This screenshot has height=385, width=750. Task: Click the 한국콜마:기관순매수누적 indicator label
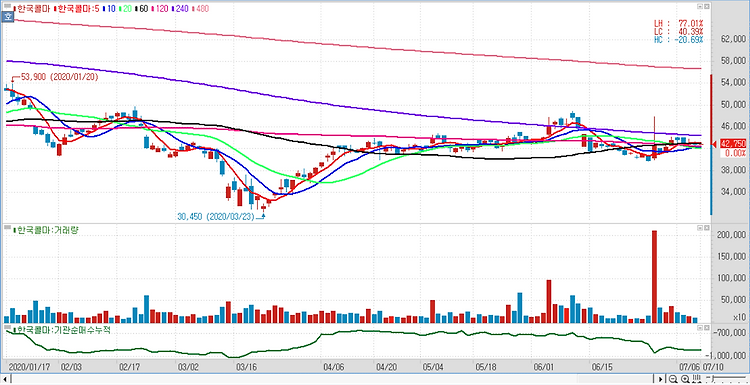pos(62,330)
